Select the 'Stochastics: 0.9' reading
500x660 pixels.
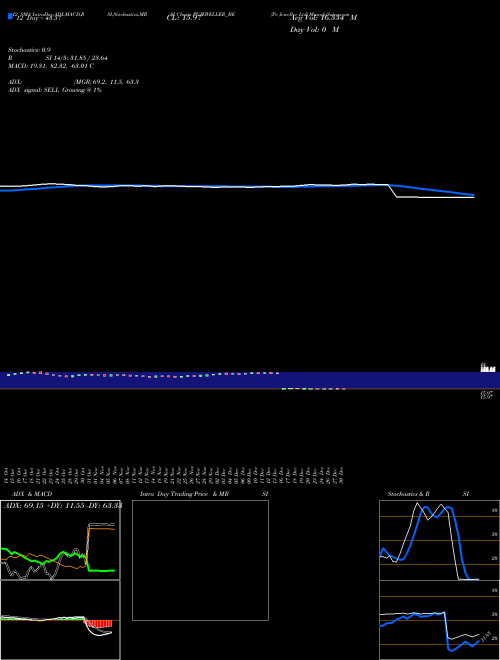(x=29, y=50)
